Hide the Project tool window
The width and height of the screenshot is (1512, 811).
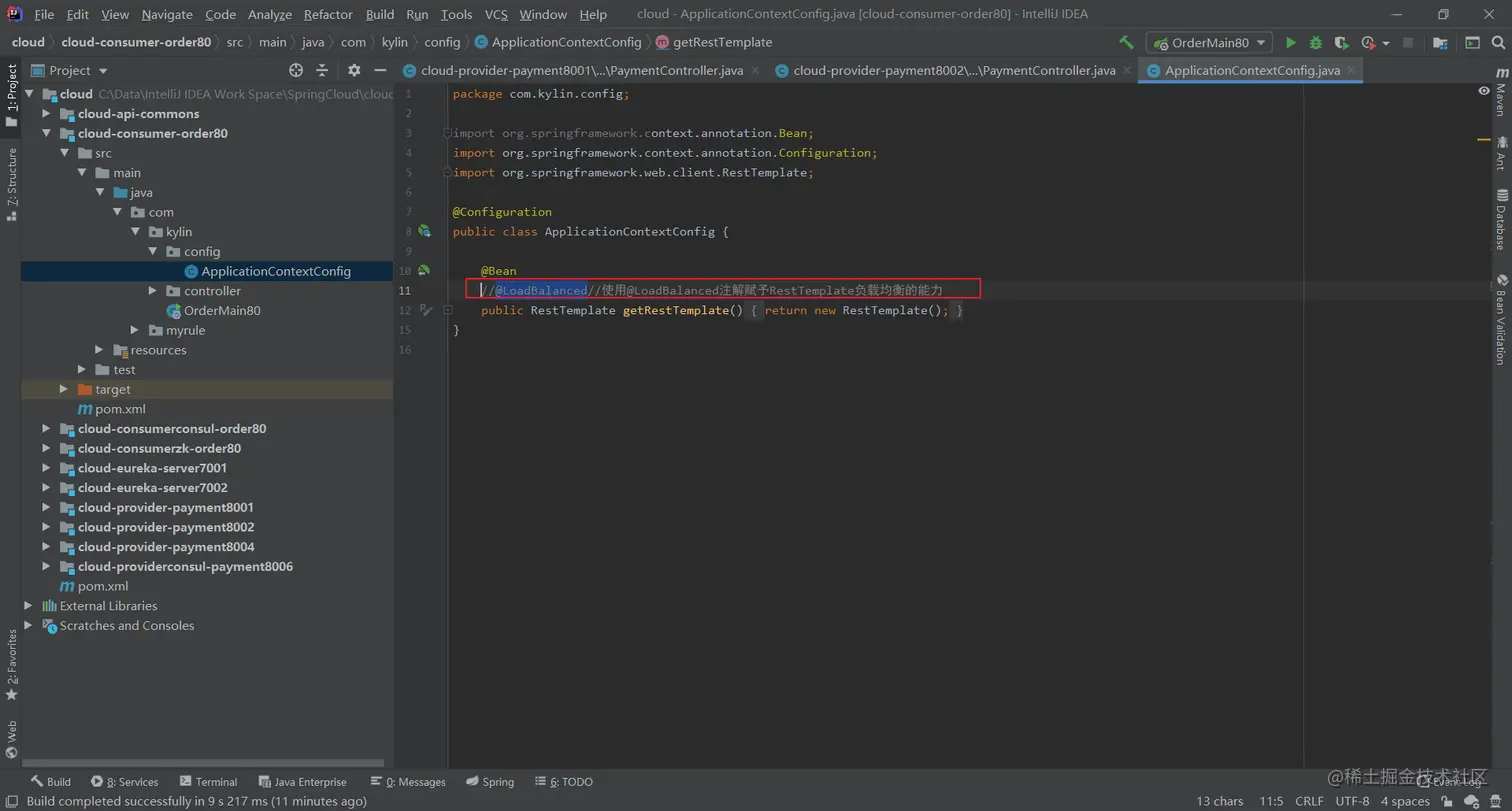(380, 70)
